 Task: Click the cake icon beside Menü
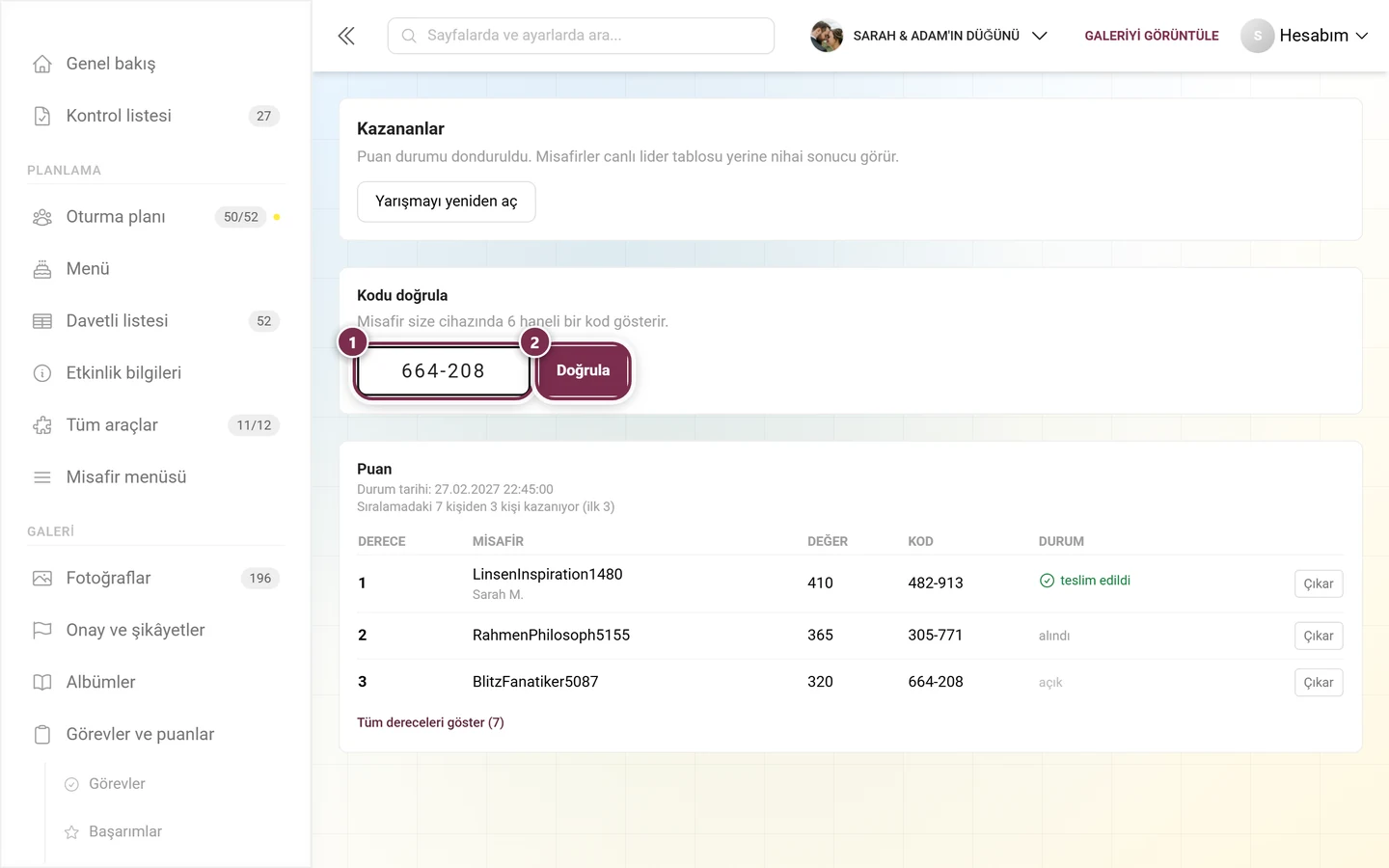42,269
